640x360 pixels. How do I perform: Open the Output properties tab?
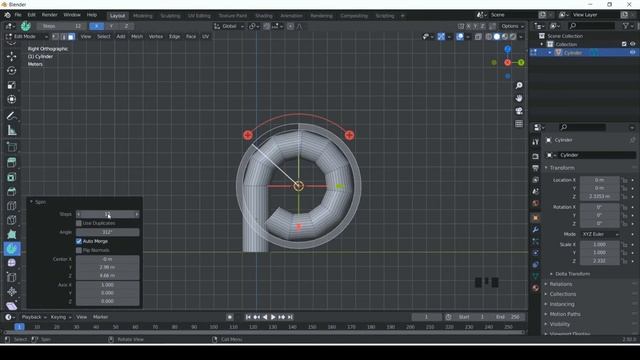[536, 168]
